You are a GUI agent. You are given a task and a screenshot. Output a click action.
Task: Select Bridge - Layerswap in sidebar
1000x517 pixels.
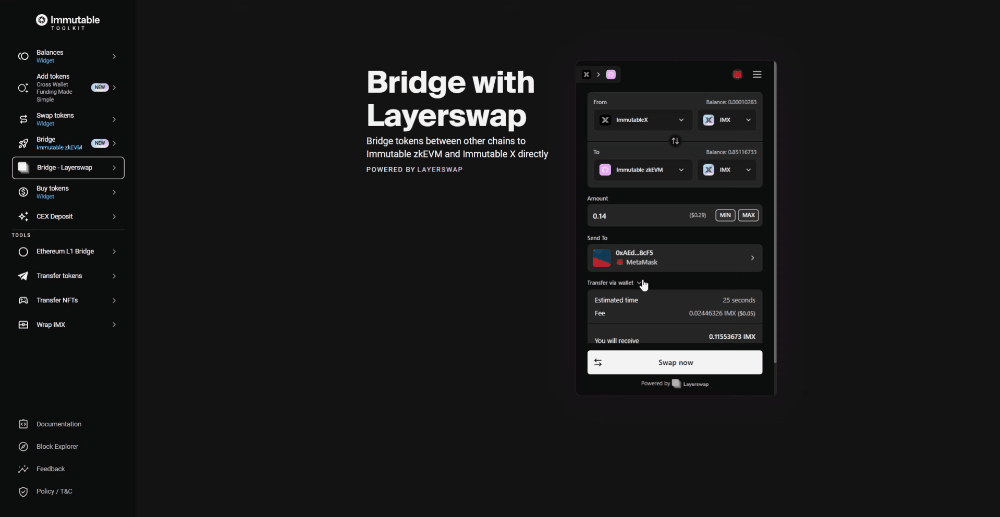68,168
